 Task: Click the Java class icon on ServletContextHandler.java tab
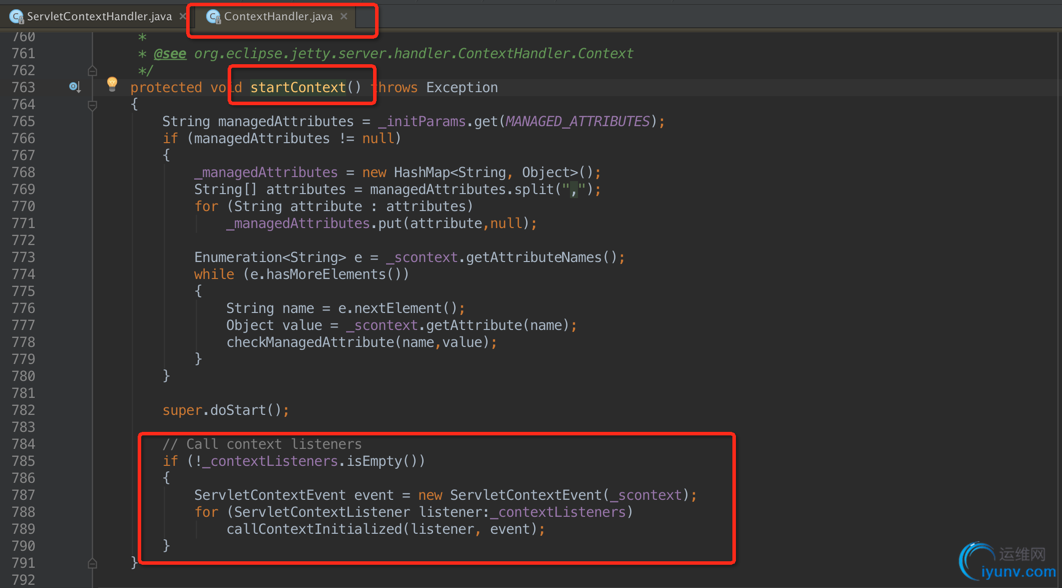coord(16,16)
